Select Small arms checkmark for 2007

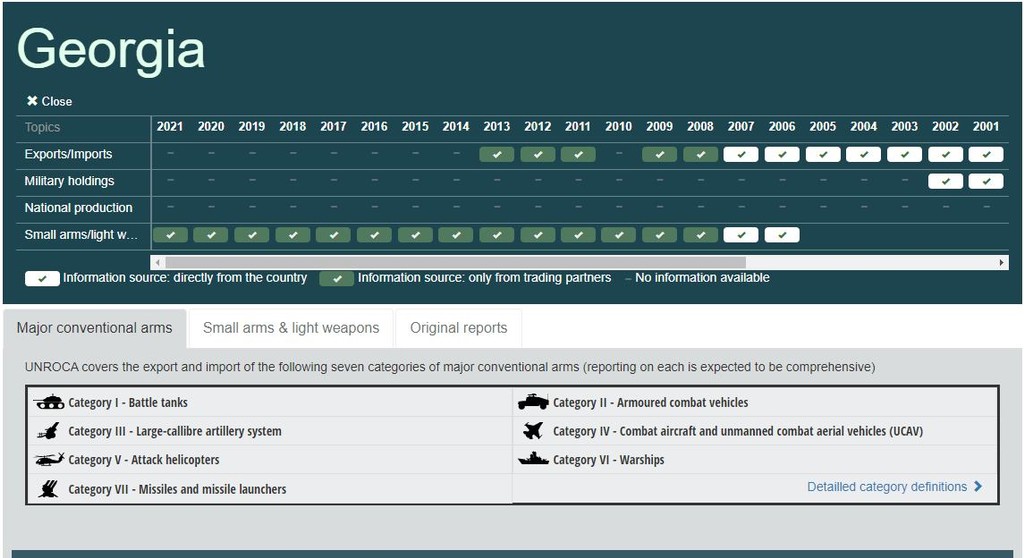click(x=741, y=235)
